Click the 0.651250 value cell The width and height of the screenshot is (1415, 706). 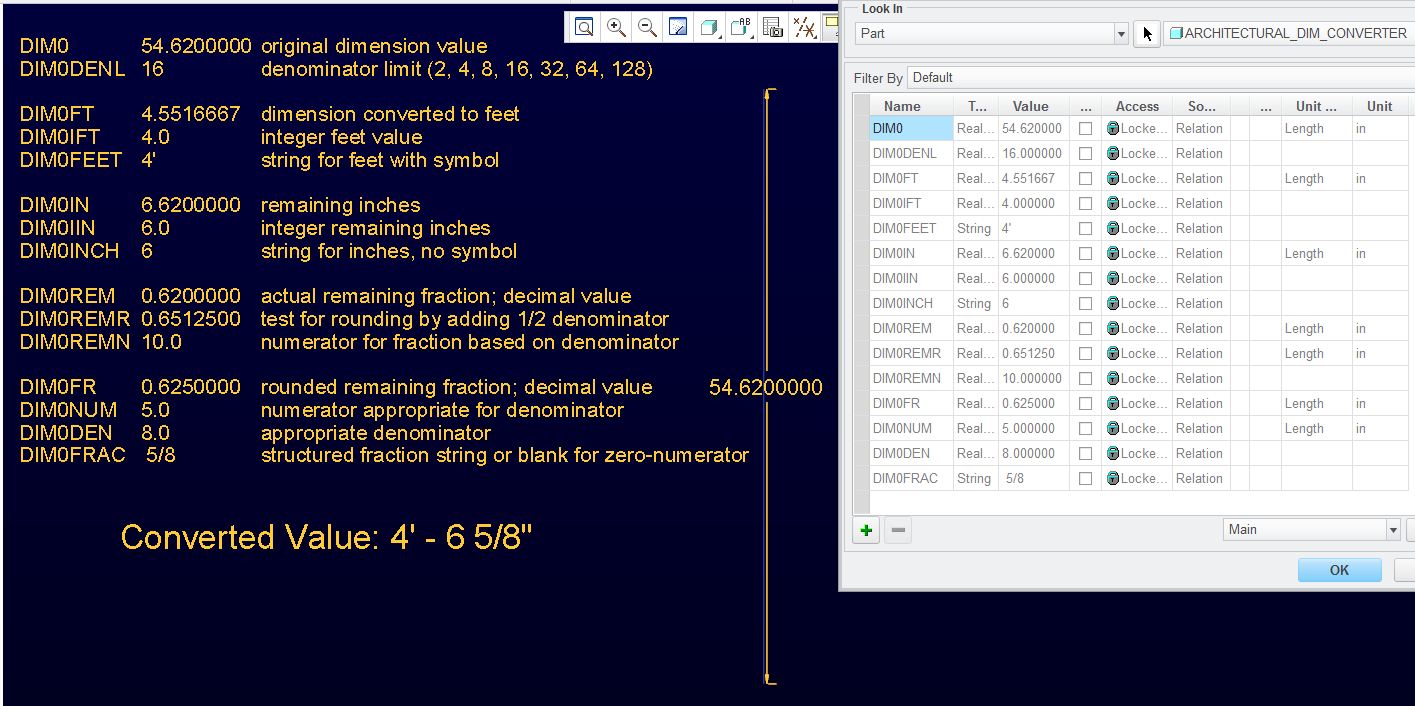[1034, 353]
